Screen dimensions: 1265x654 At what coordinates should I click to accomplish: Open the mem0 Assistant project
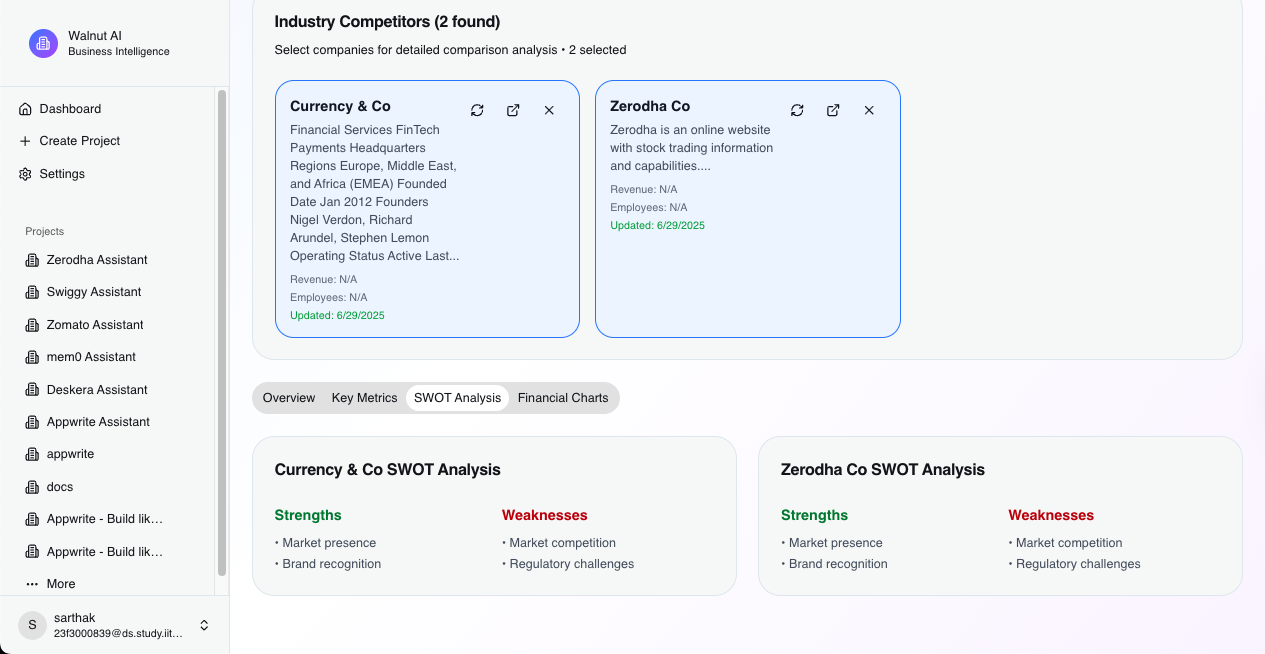coord(91,357)
